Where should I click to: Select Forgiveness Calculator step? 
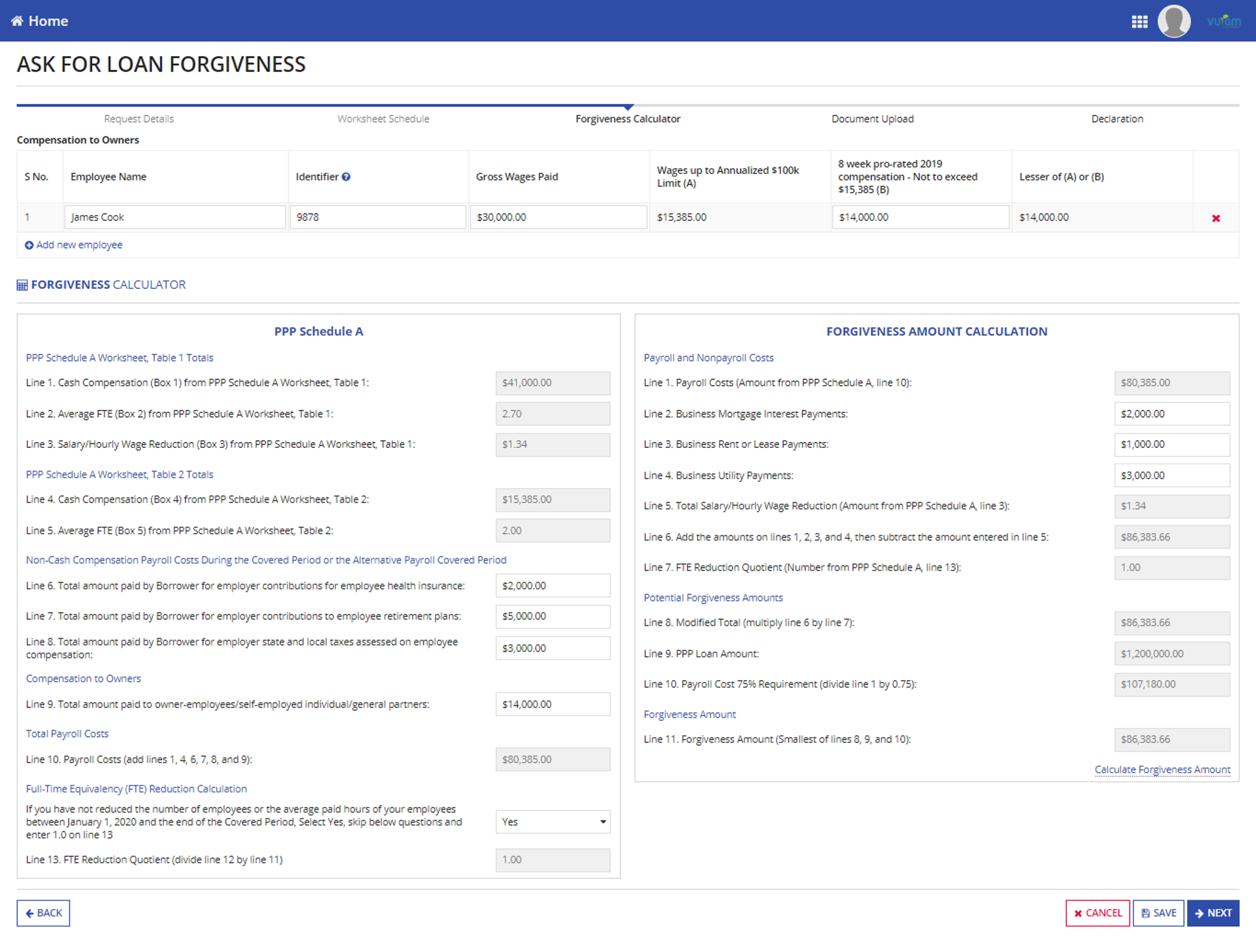(627, 119)
